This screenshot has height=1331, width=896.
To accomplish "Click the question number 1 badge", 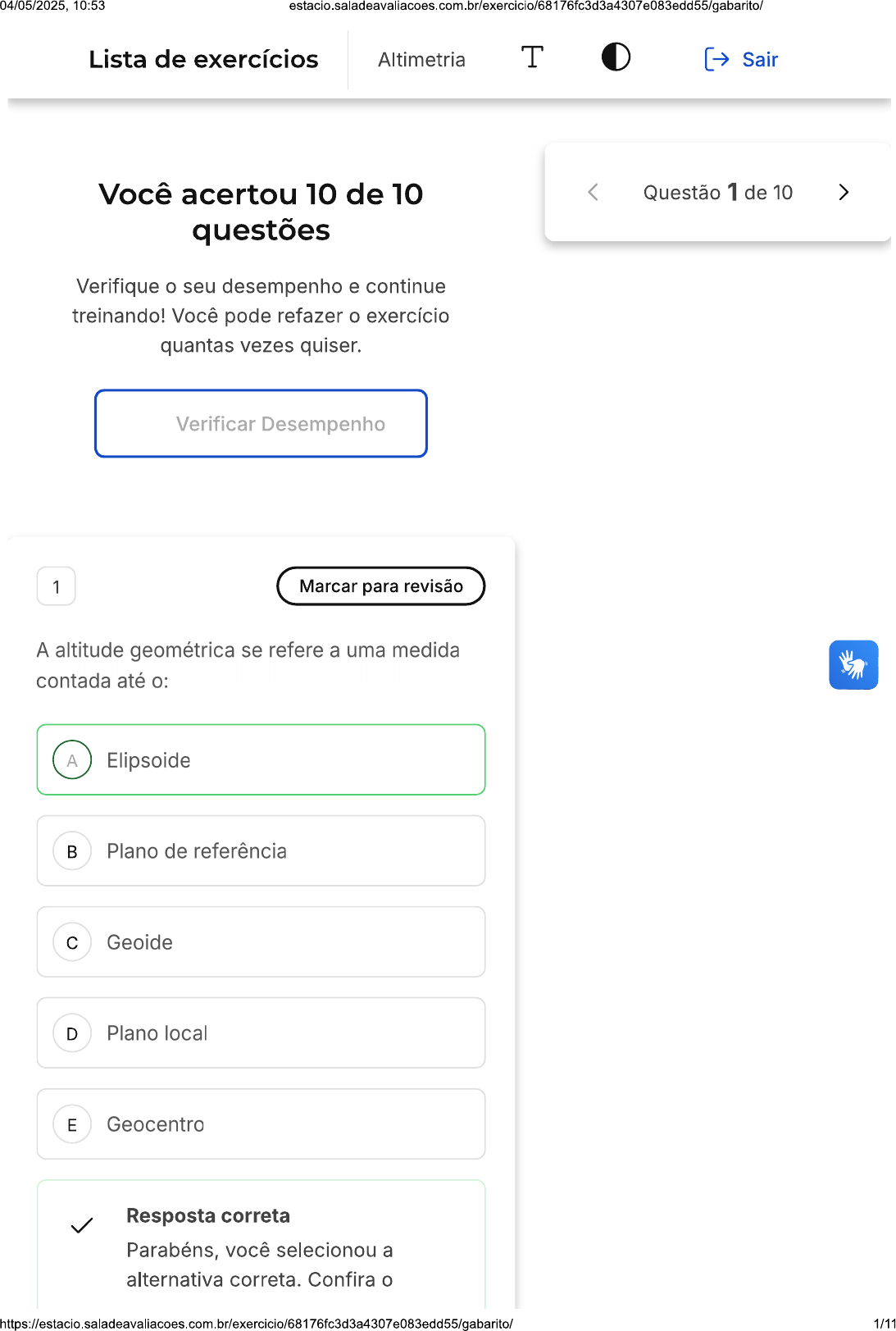I will click(57, 586).
